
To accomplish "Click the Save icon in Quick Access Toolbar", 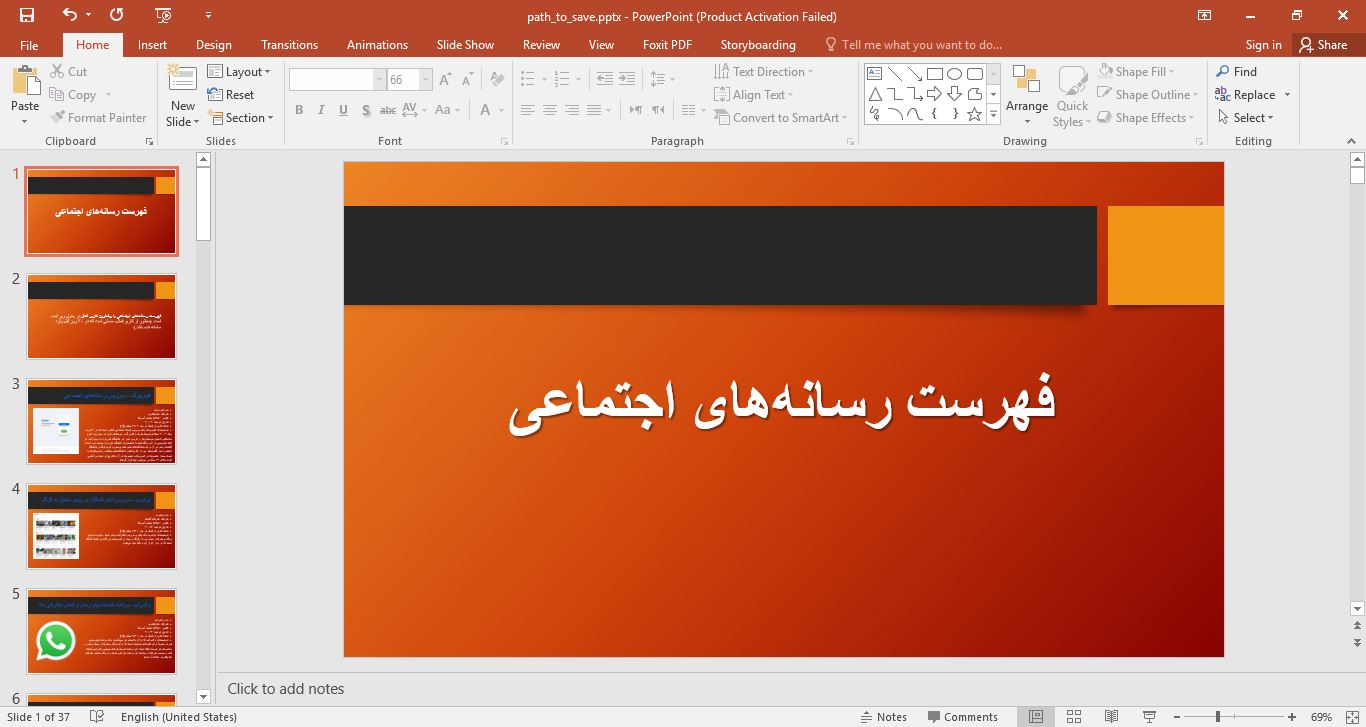I will tap(27, 15).
